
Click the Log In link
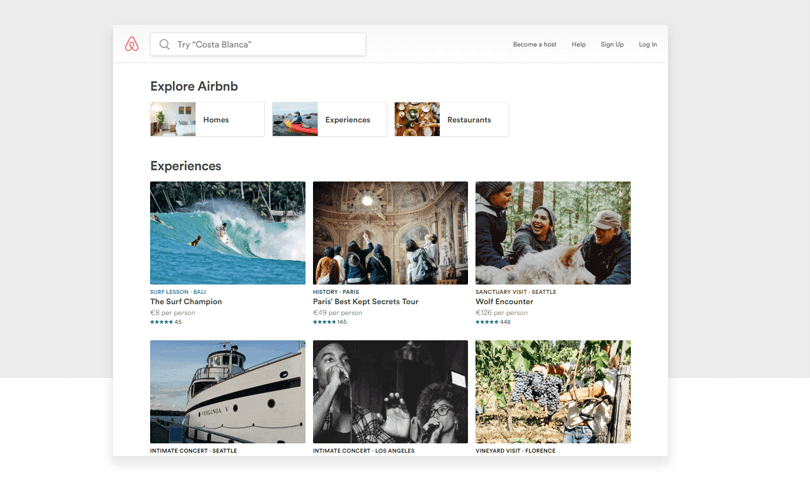pyautogui.click(x=648, y=44)
